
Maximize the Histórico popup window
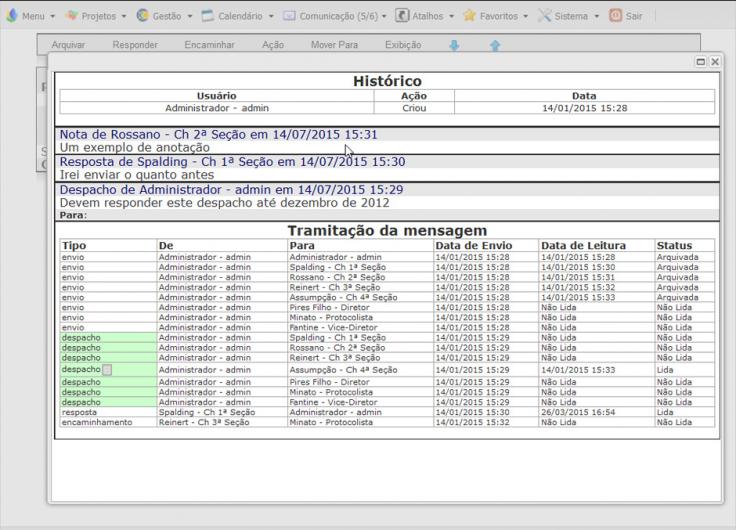[x=701, y=62]
